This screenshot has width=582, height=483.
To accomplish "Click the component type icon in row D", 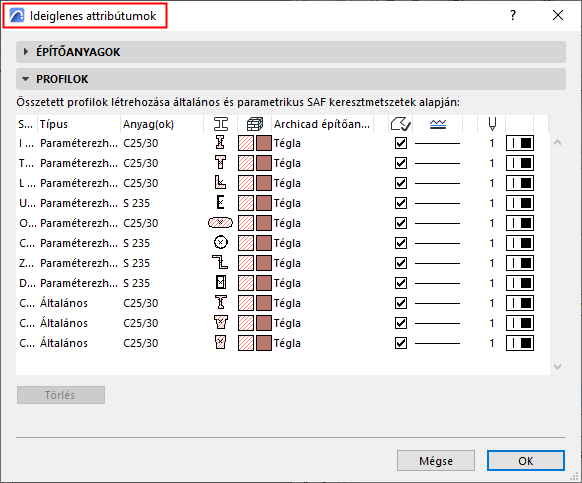I will [520, 283].
